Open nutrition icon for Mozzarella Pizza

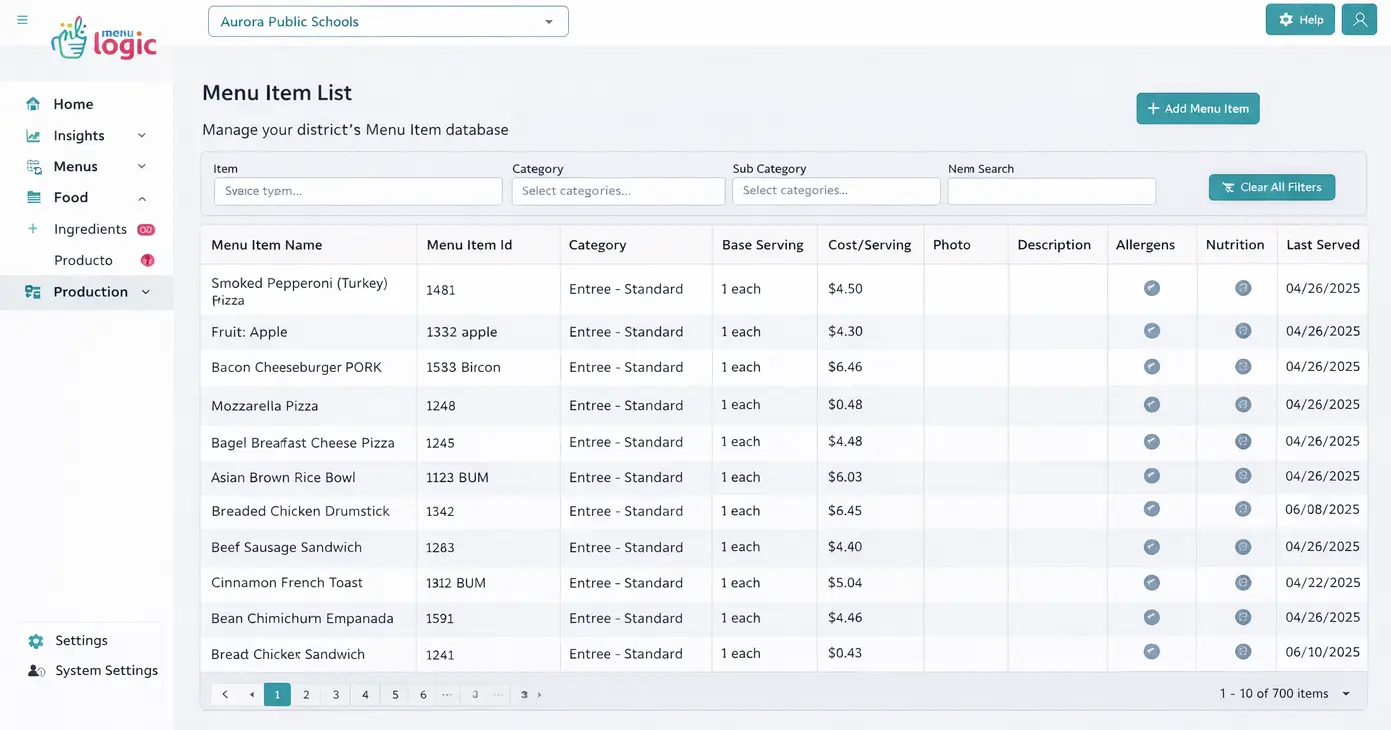click(1243, 405)
